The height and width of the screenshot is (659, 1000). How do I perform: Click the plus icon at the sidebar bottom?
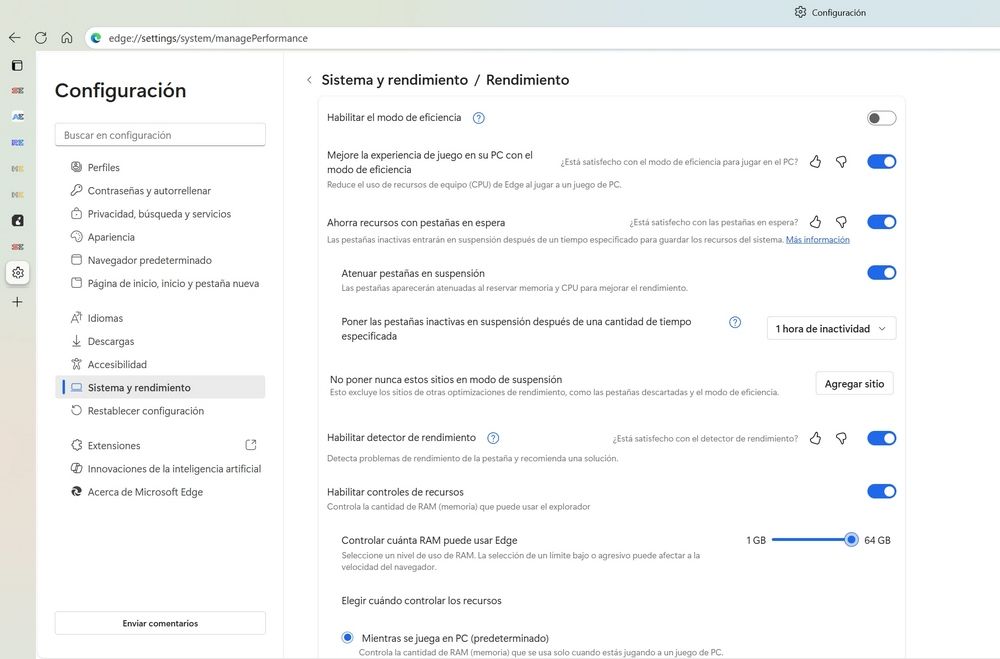point(16,300)
